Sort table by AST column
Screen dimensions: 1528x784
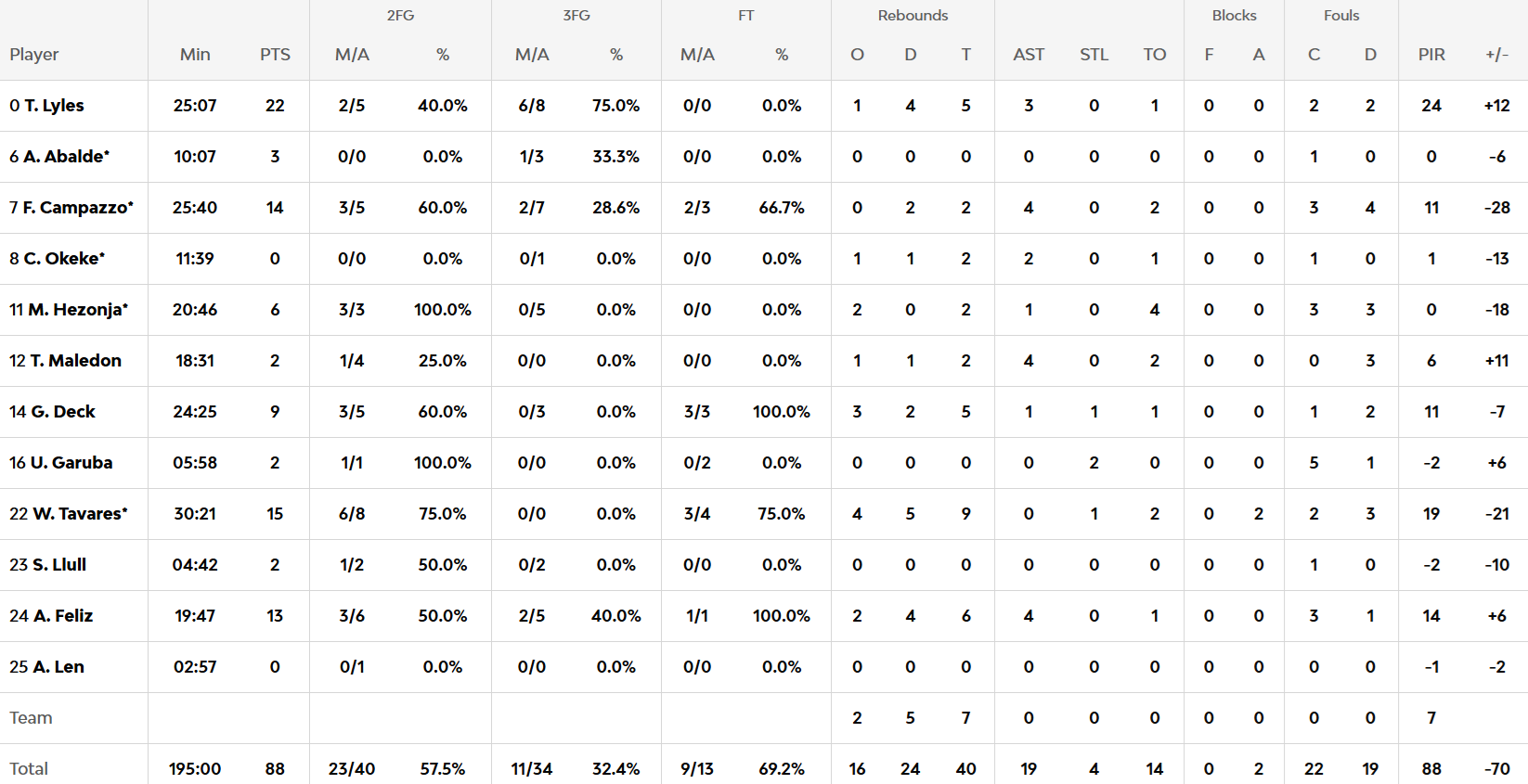(1029, 55)
